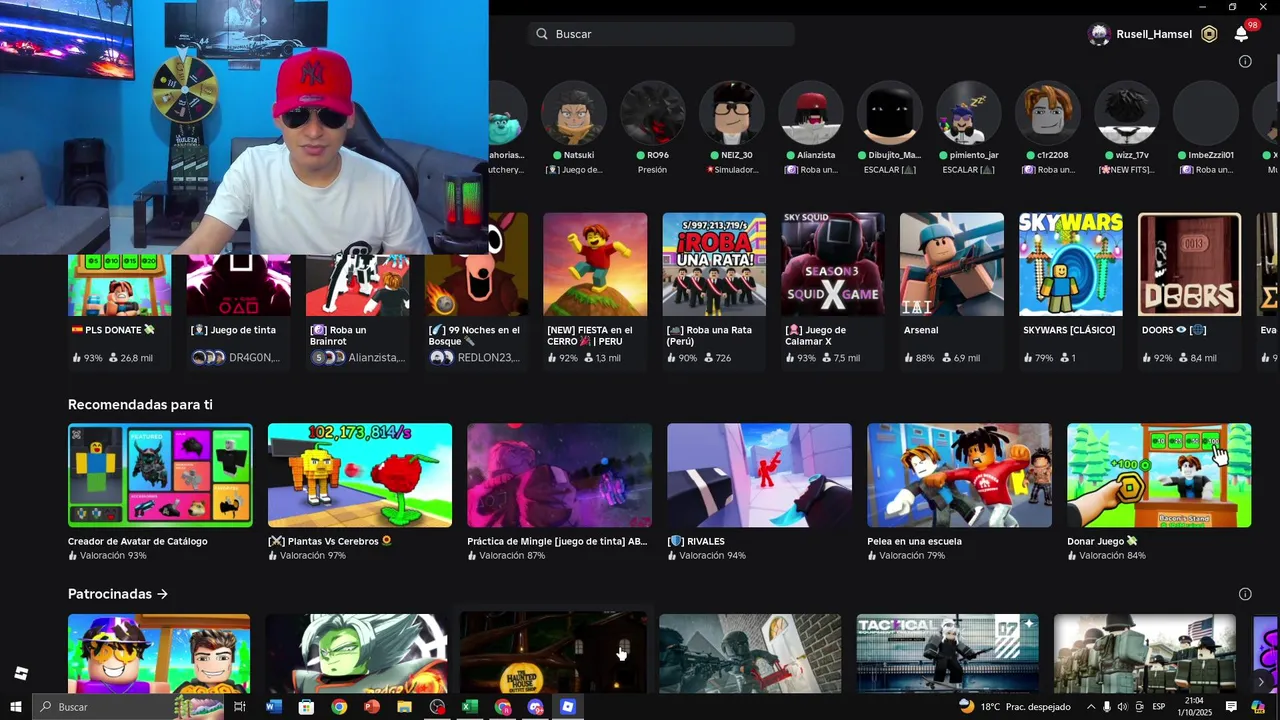Click clock showing 21:04
Viewport: 1280px width, 720px height.
(1194, 701)
